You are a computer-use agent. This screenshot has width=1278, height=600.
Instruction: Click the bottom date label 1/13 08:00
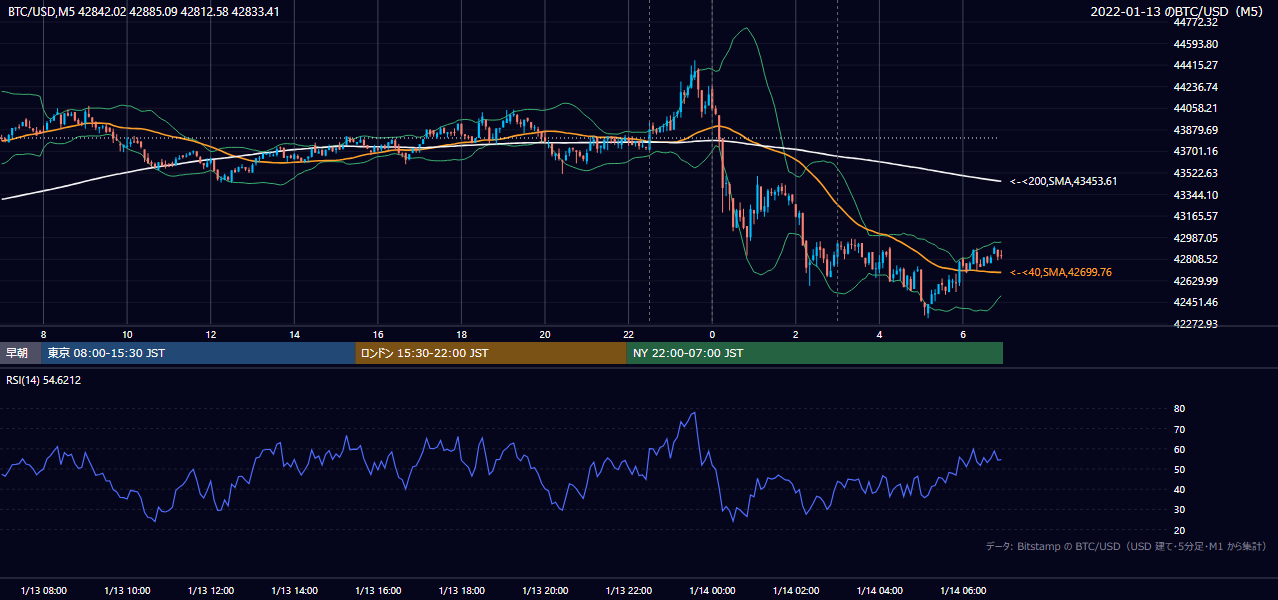click(x=43, y=591)
